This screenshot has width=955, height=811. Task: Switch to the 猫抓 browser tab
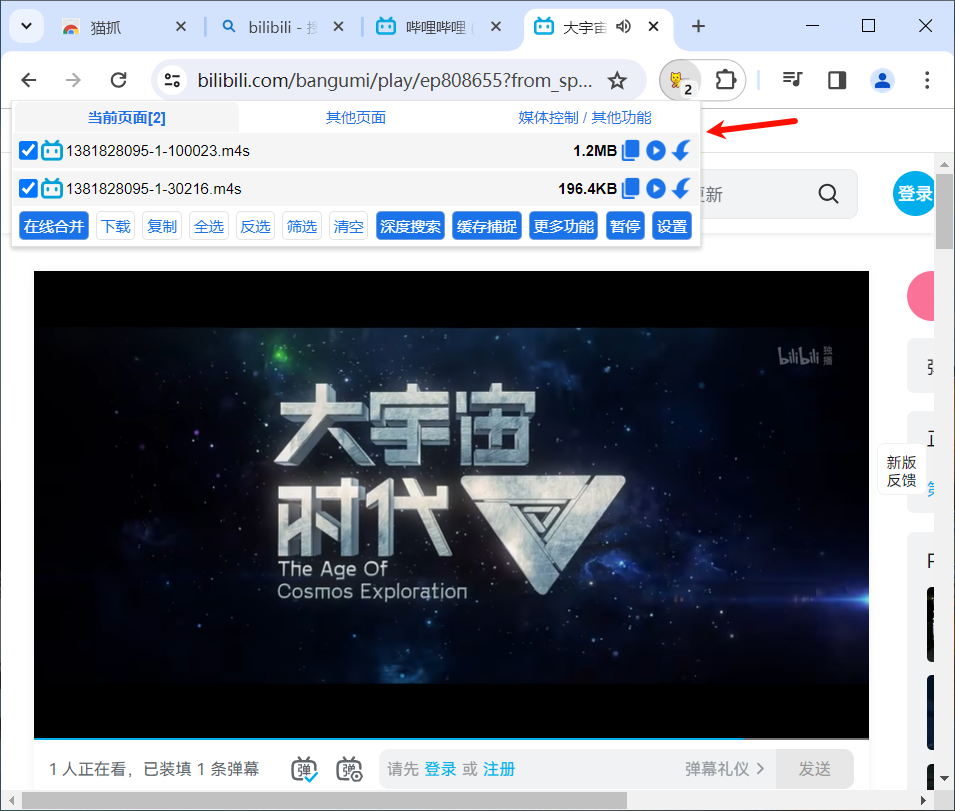[x=116, y=27]
